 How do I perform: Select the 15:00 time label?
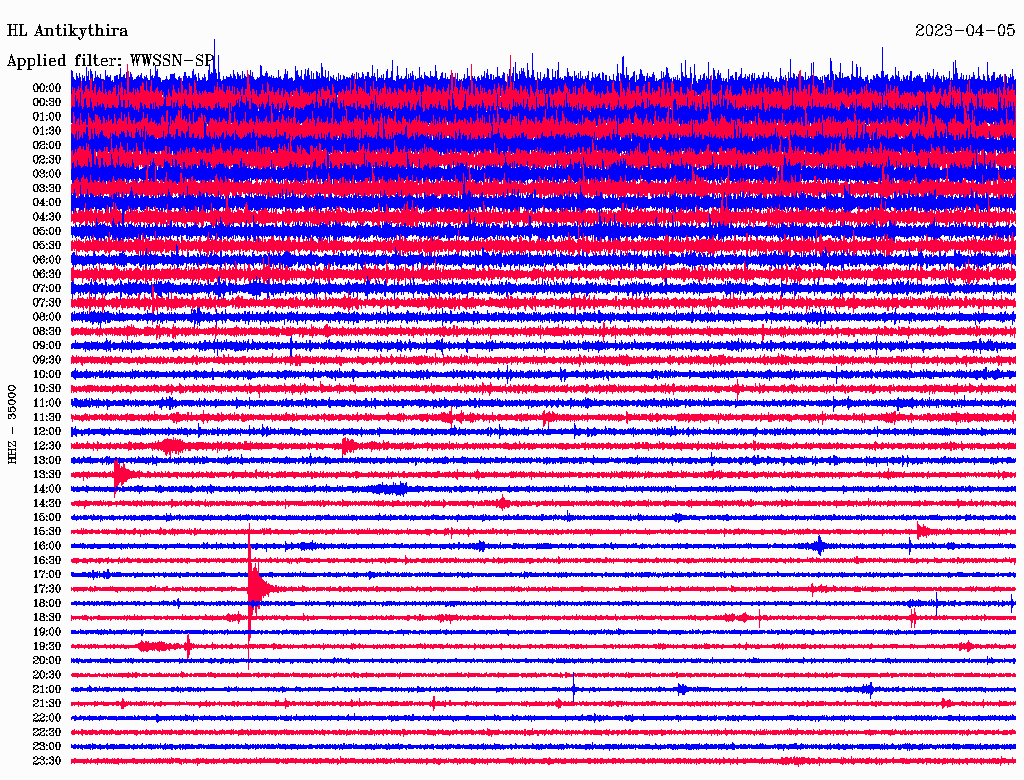click(x=47, y=517)
